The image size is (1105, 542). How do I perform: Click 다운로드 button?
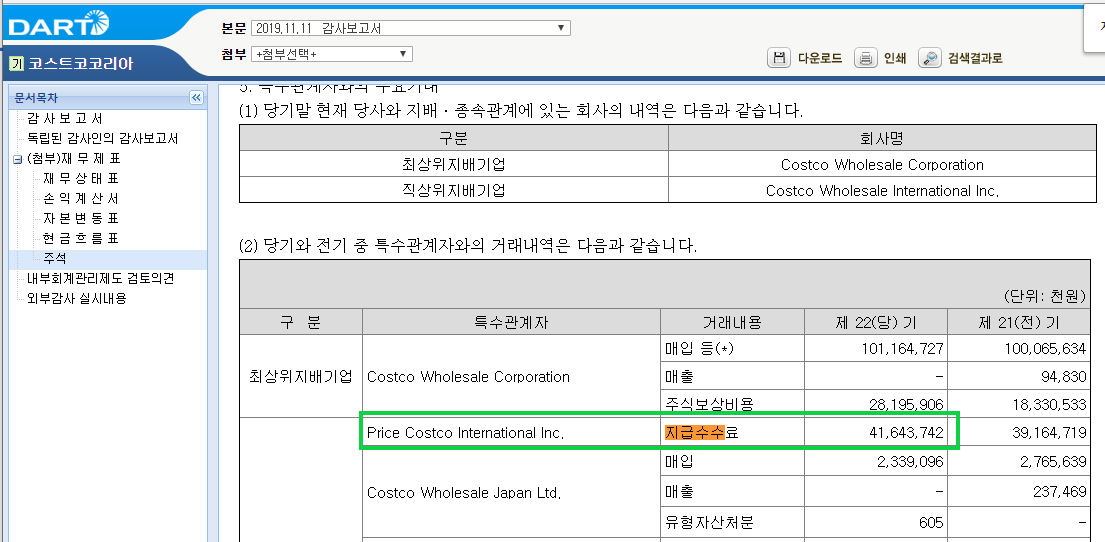point(820,58)
